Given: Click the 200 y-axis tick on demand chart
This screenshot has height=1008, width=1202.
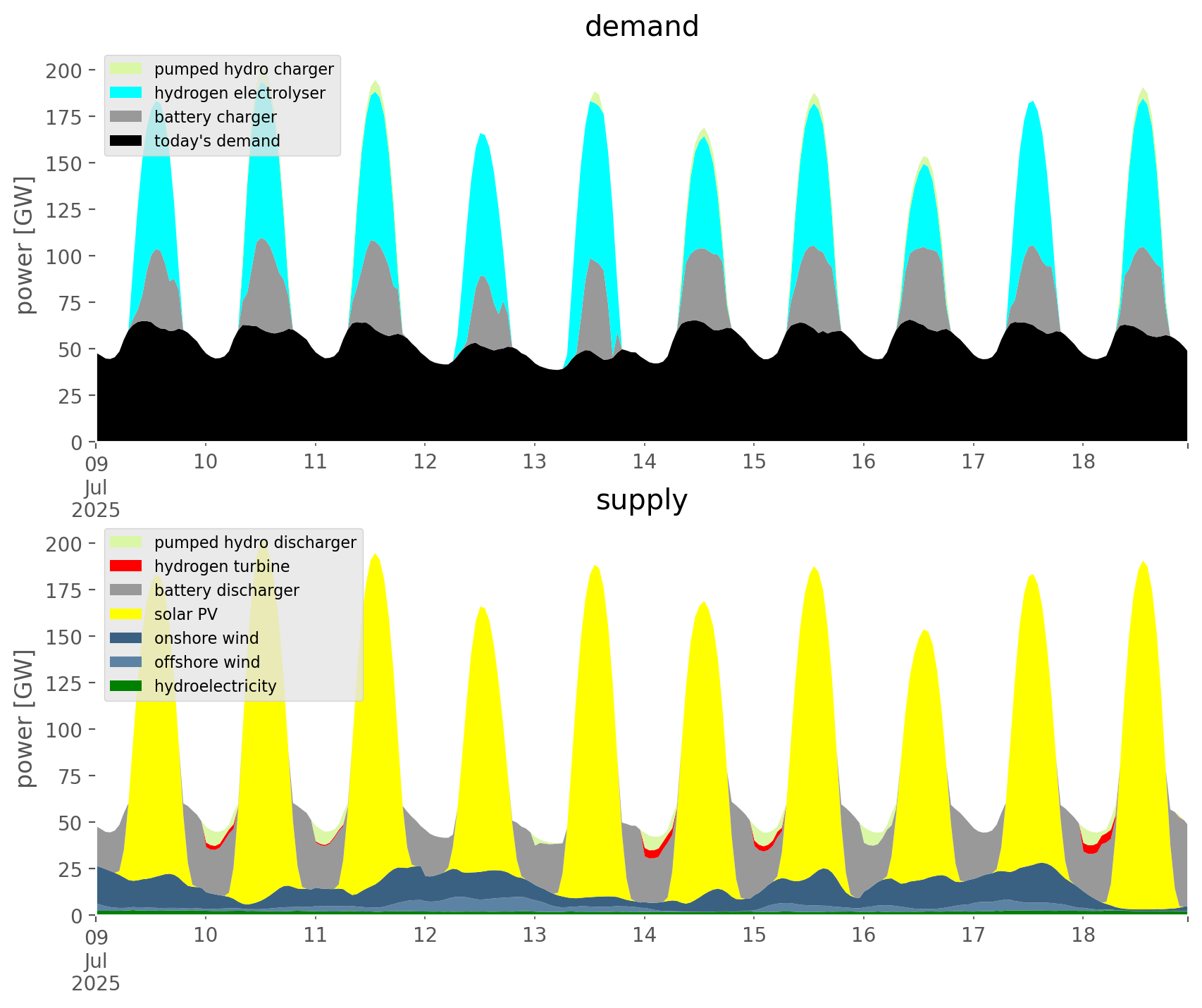Looking at the screenshot, I should [x=64, y=70].
